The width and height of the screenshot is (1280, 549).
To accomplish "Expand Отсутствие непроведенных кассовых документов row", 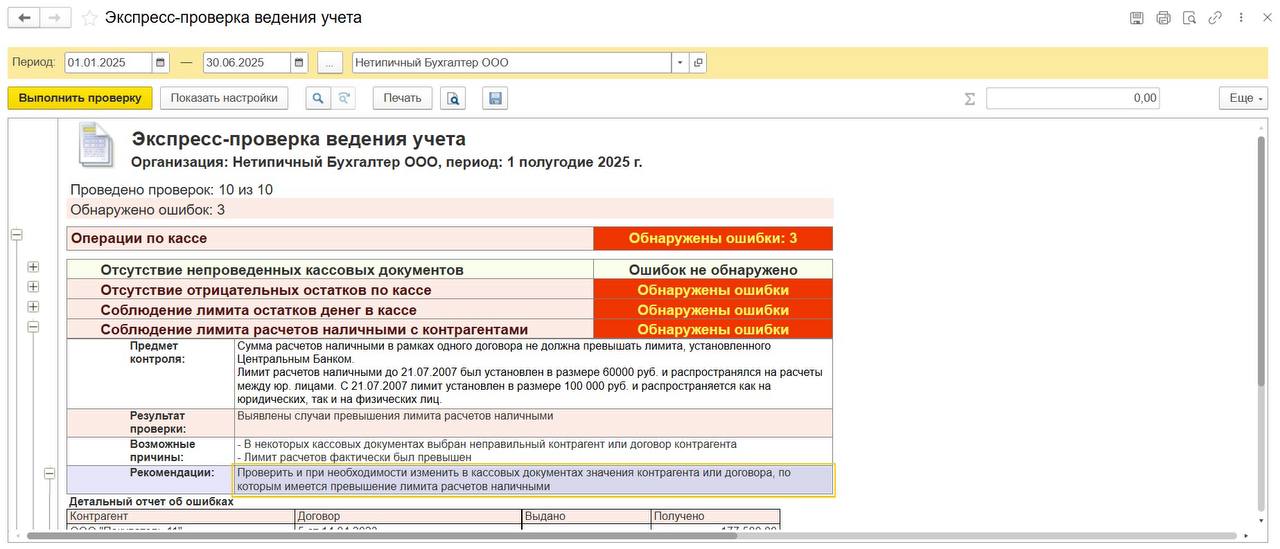I will click(33, 267).
